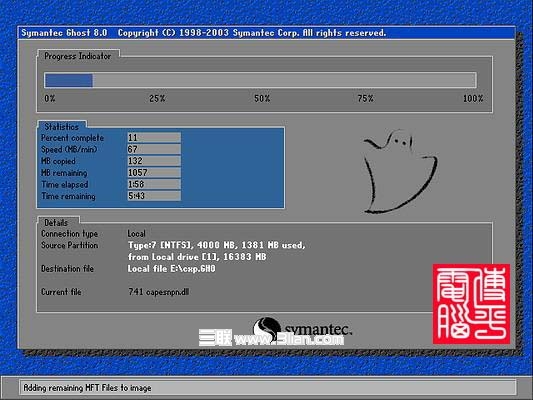The height and width of the screenshot is (400, 533).
Task: Click the Time elapsed label
Action: click(x=65, y=185)
